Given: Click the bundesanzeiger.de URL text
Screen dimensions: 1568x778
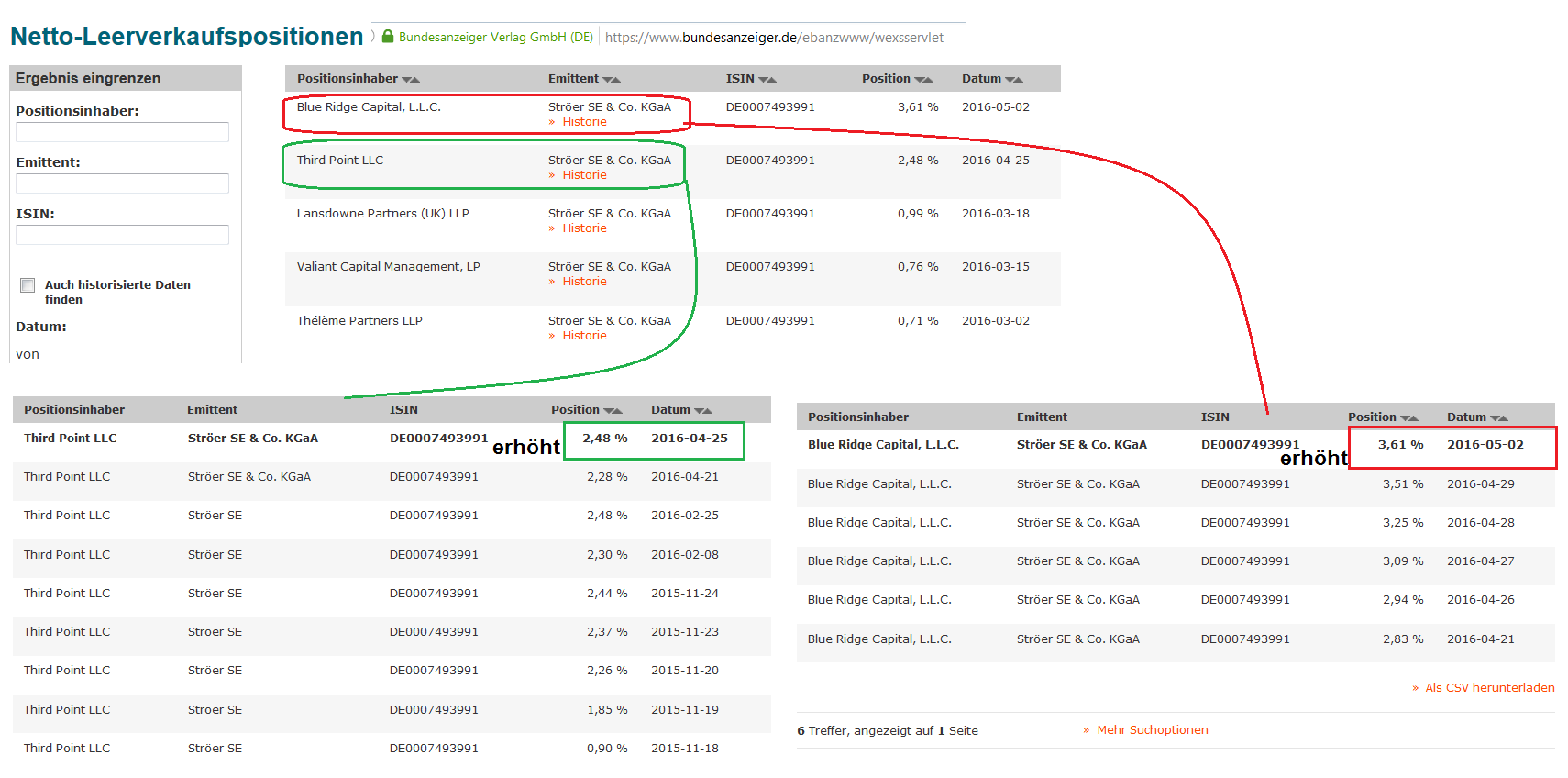Looking at the screenshot, I should click(x=774, y=38).
